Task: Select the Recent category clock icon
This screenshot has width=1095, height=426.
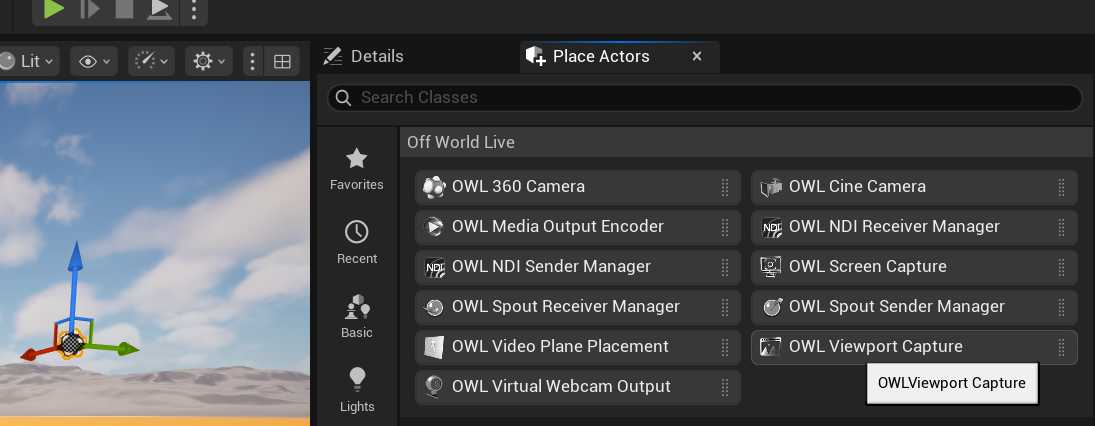Action: tap(357, 243)
